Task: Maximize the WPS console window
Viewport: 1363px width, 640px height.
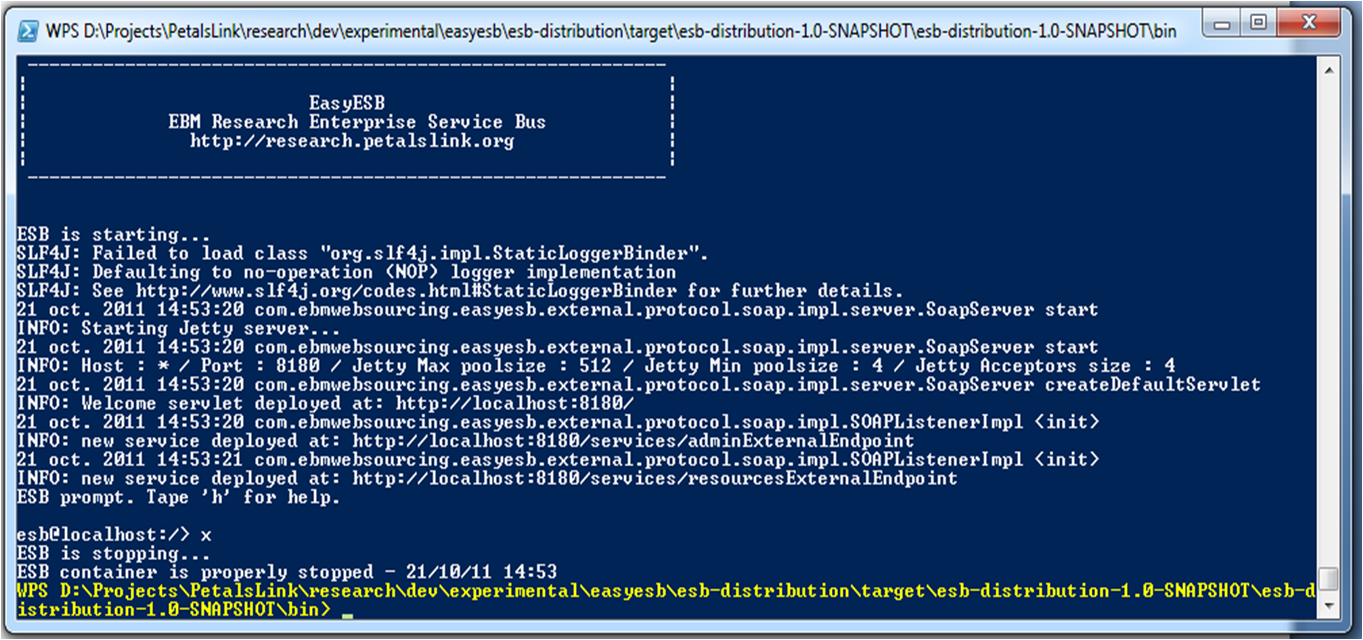Action: pyautogui.click(x=1259, y=21)
